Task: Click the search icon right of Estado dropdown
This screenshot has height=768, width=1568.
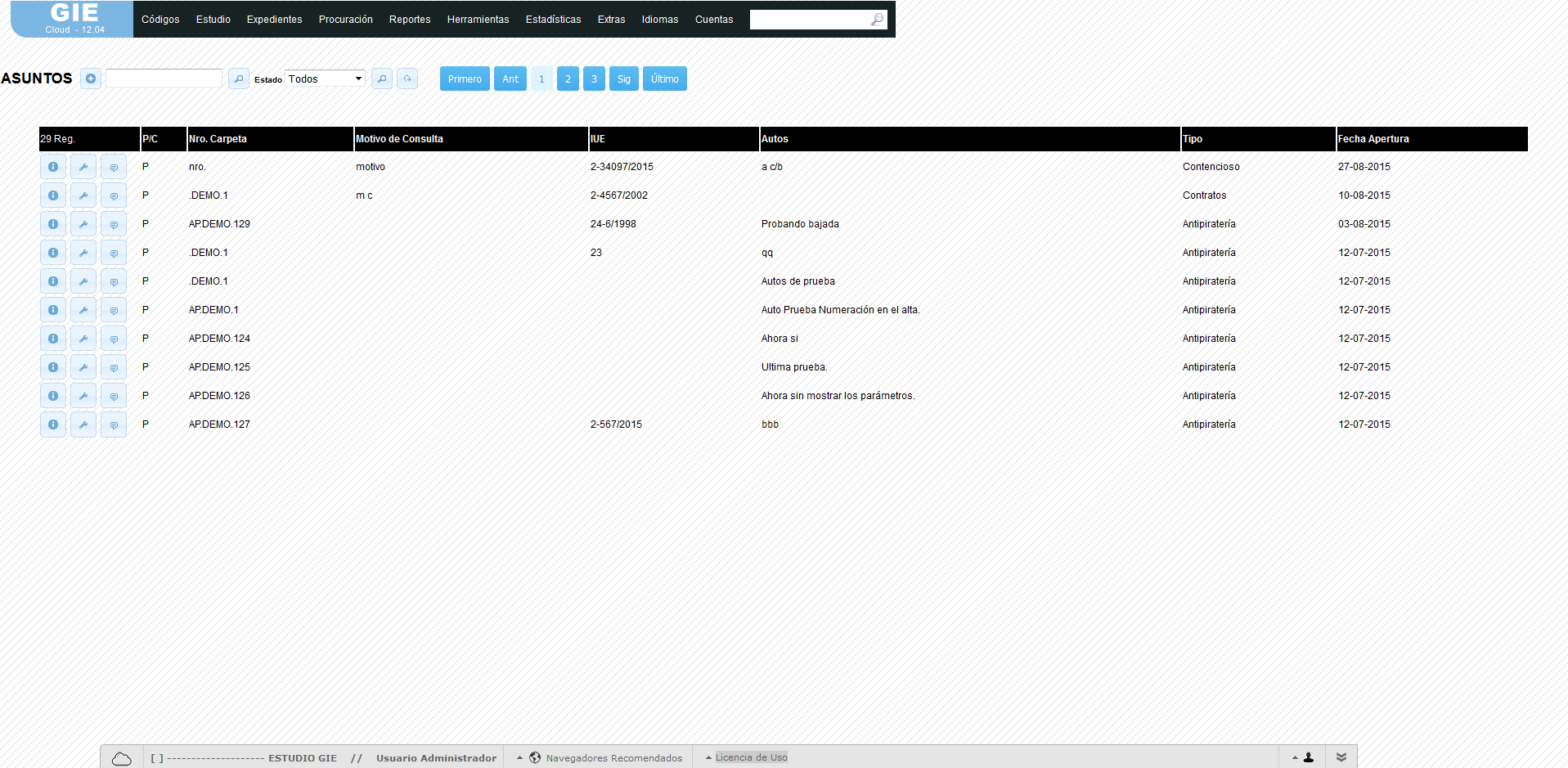Action: (x=382, y=79)
